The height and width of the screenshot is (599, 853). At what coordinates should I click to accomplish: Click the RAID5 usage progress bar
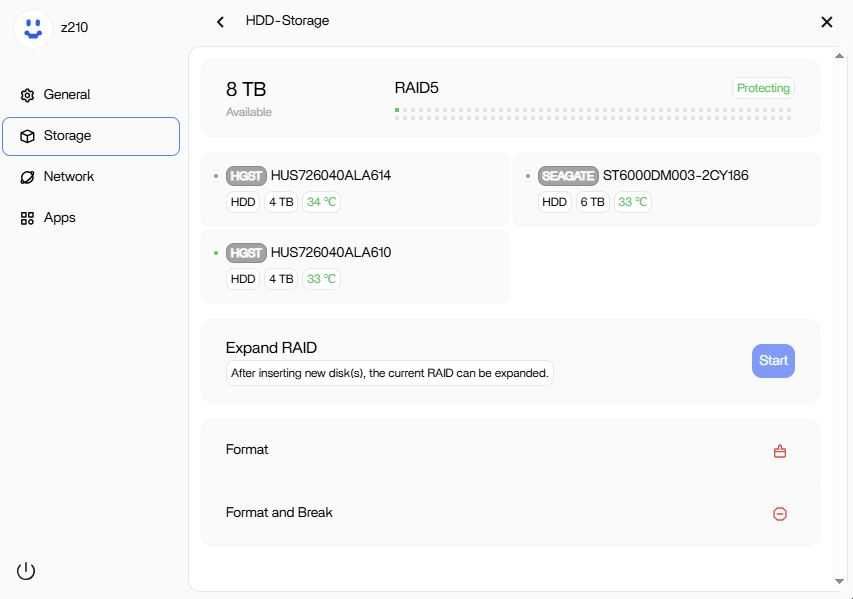(x=593, y=114)
